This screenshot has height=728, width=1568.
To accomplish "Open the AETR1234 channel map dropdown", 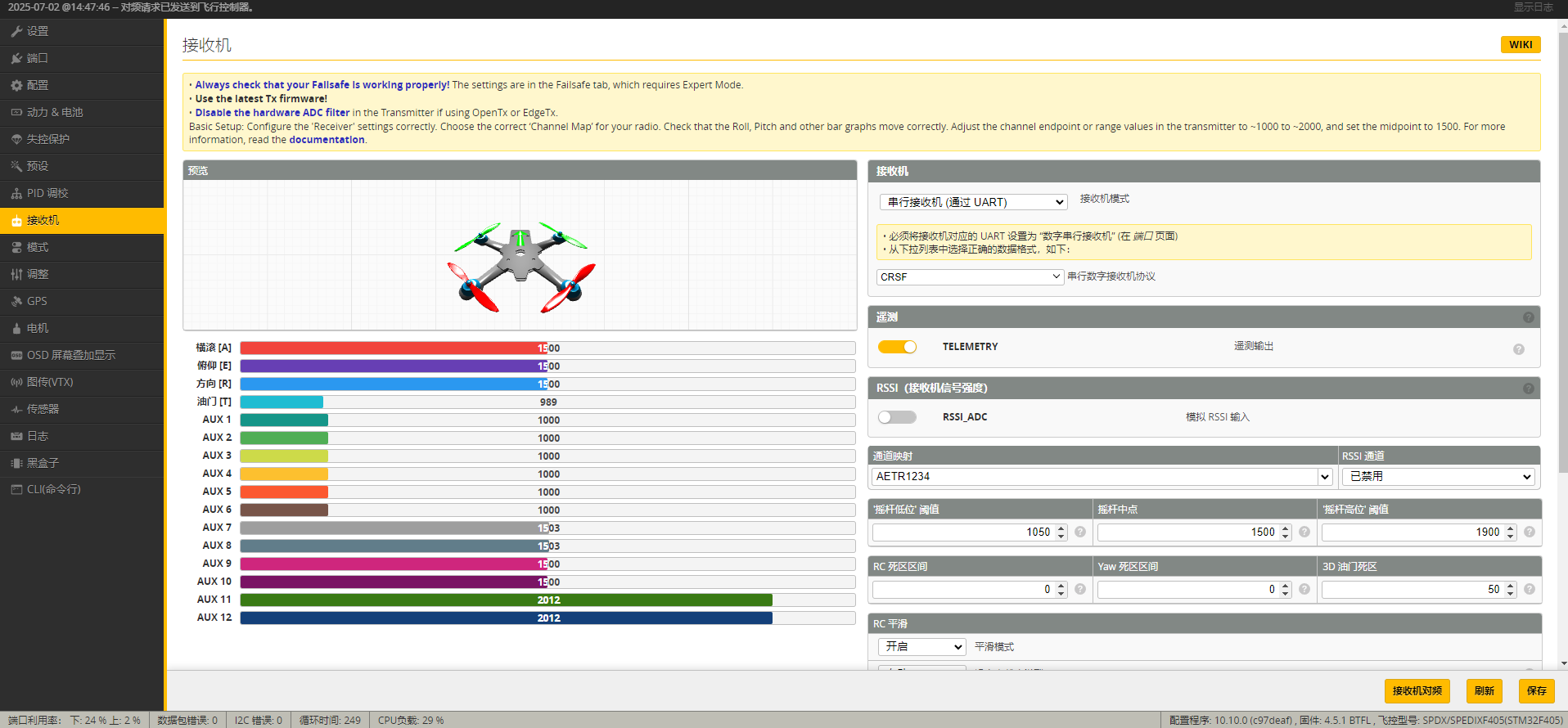I will [1102, 476].
